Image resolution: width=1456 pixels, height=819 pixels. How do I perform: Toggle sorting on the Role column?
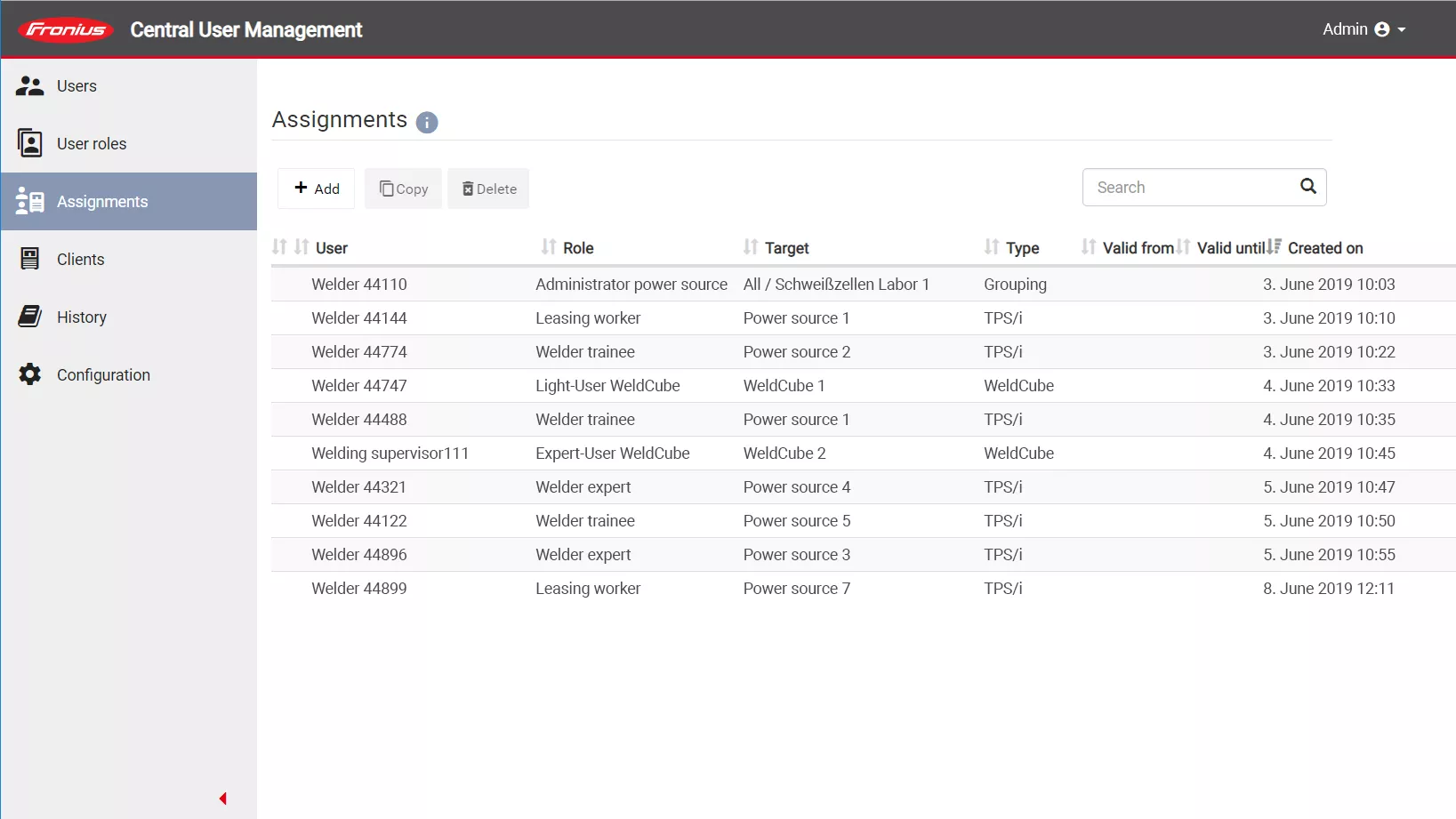point(548,247)
